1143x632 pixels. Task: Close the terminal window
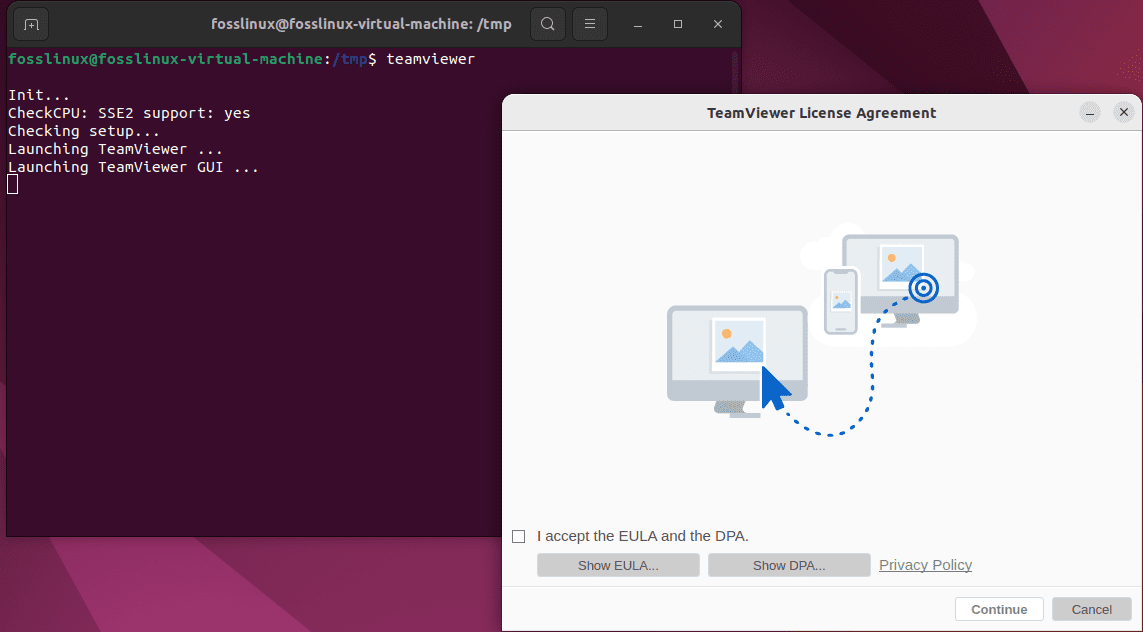click(x=717, y=23)
